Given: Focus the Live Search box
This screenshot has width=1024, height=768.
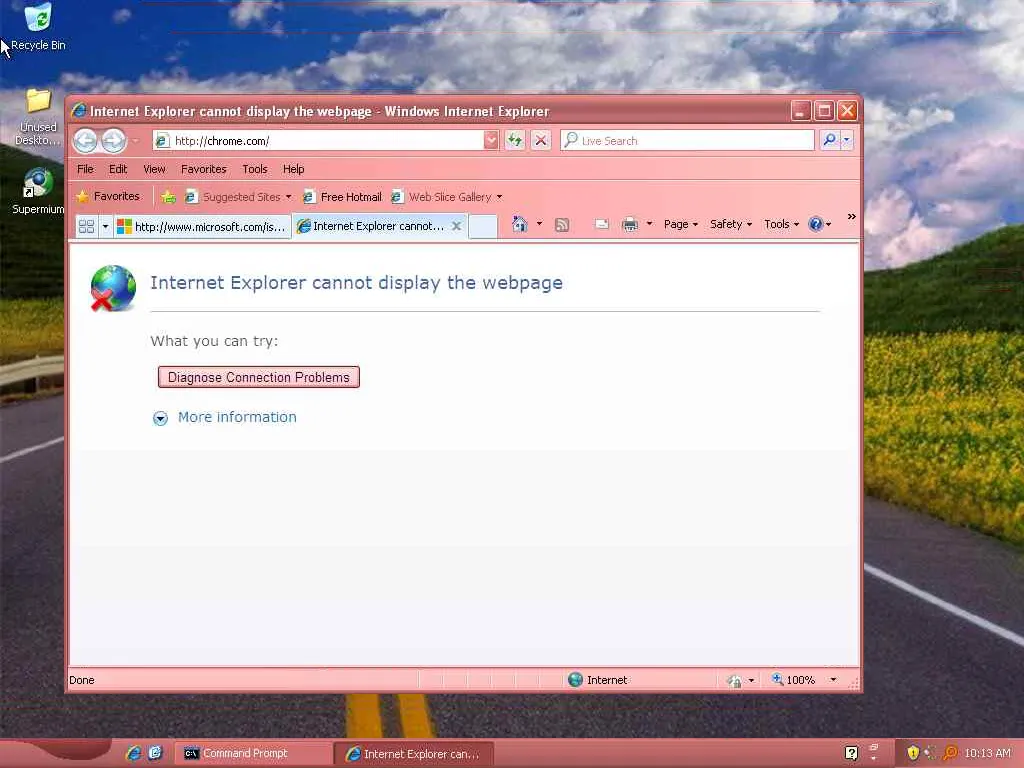Looking at the screenshot, I should [x=687, y=140].
